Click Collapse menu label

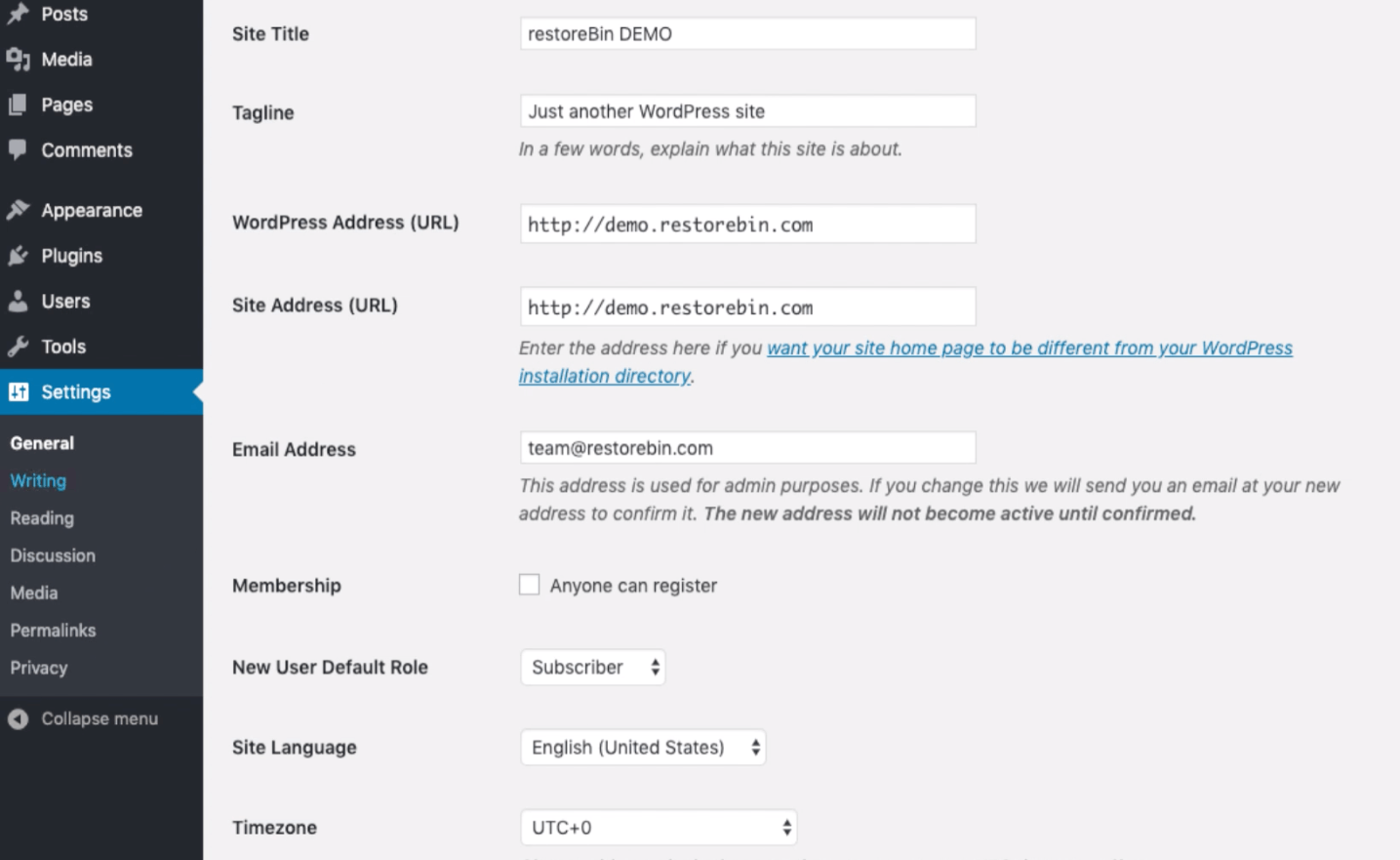tap(100, 718)
